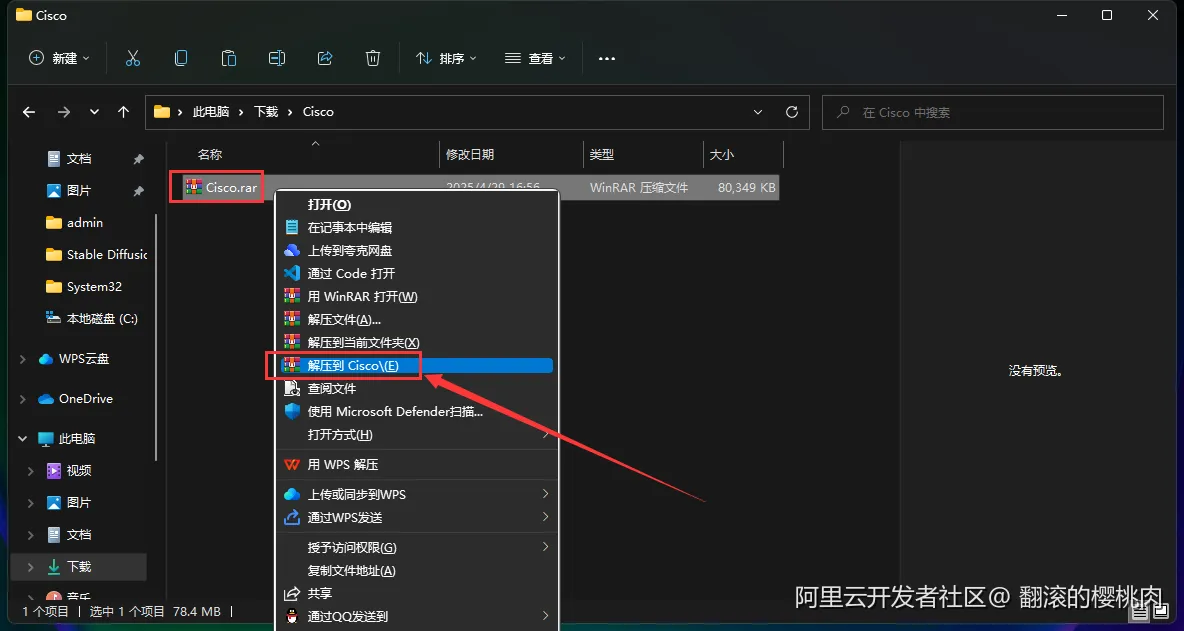This screenshot has width=1184, height=631.
Task: Choose 共享 in context menu
Action: tap(417, 593)
